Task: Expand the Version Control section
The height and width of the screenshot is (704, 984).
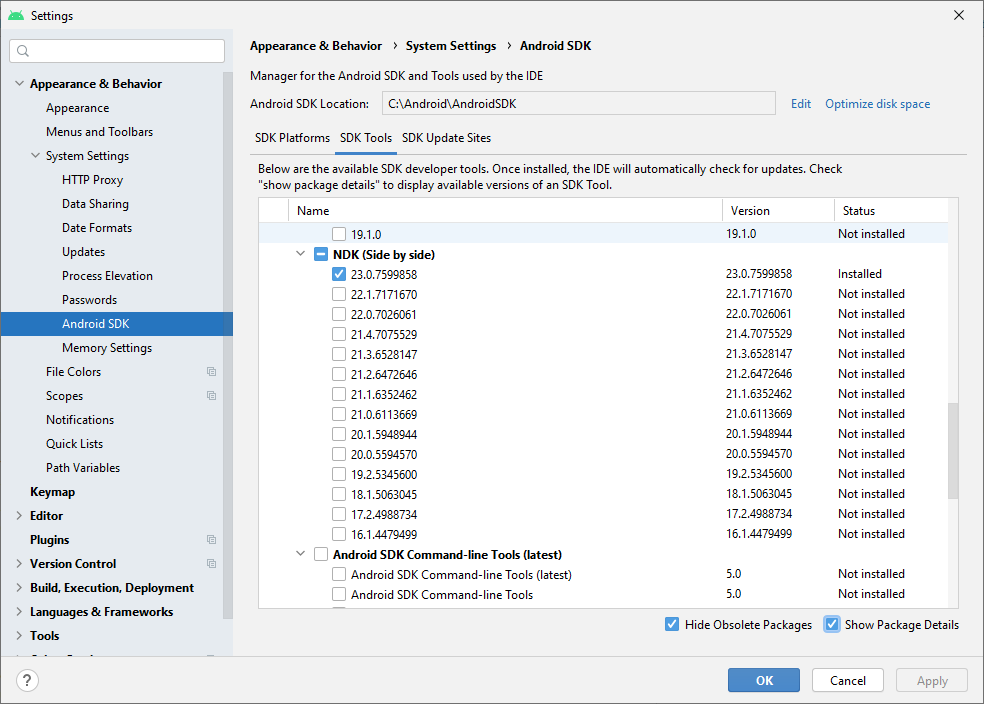Action: 19,563
